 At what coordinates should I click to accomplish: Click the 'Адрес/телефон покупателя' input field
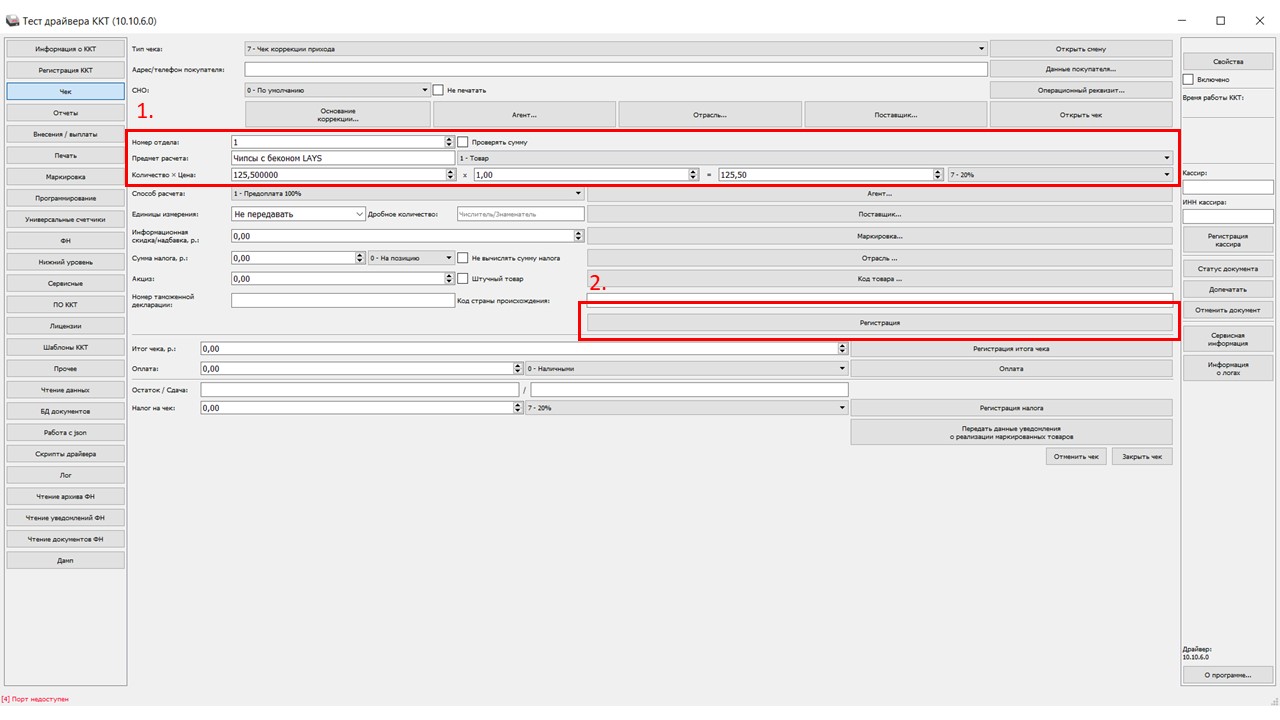coord(615,69)
